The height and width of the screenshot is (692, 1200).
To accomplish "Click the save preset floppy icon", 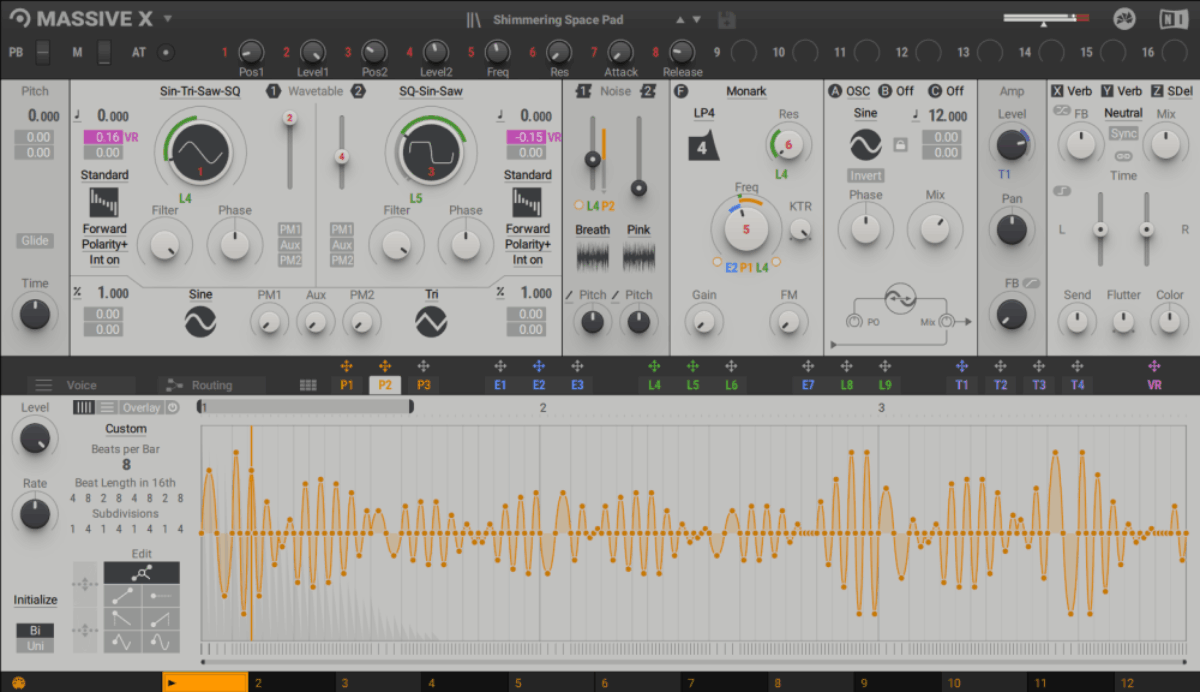I will (x=727, y=20).
